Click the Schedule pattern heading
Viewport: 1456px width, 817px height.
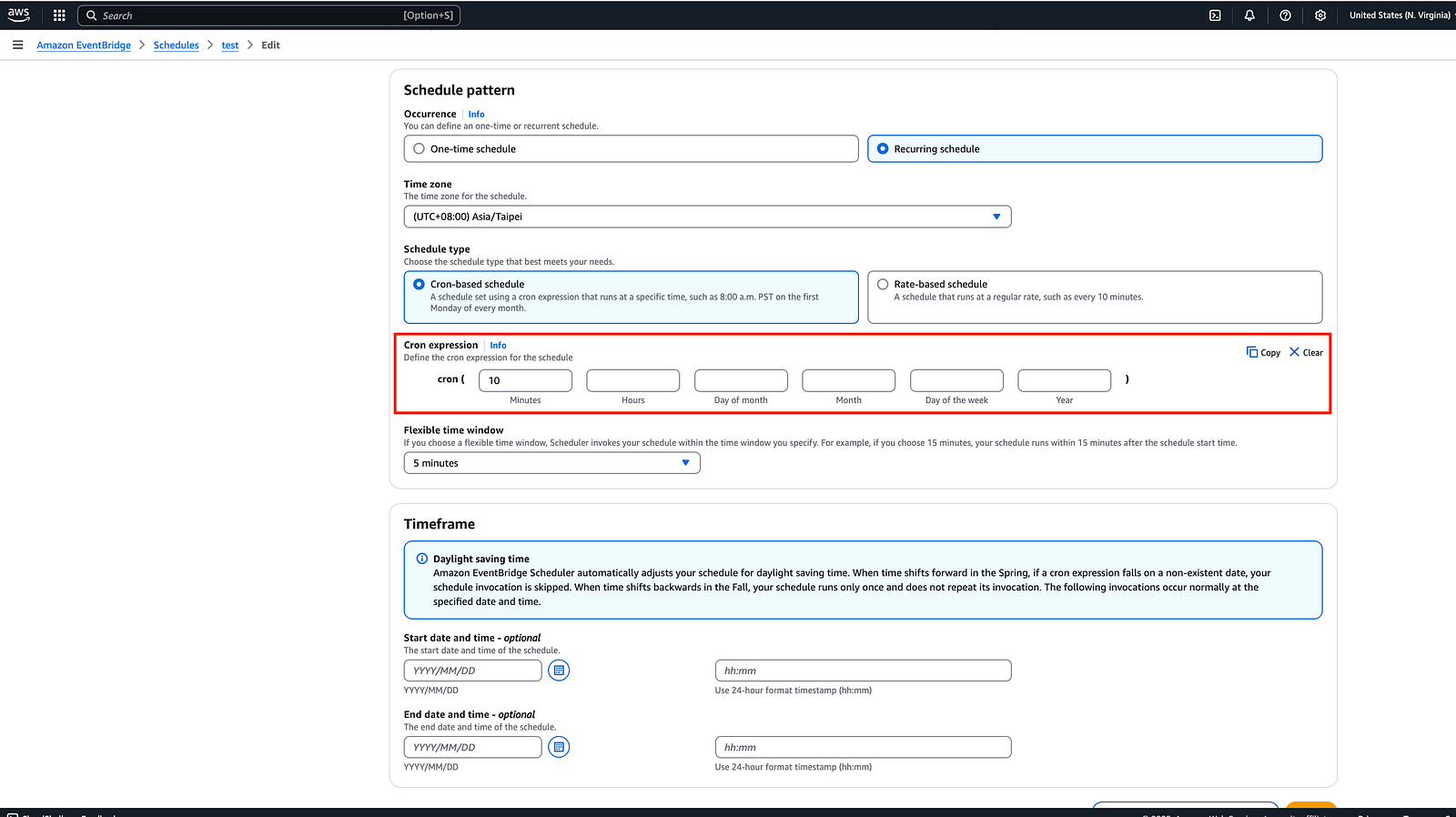tap(460, 90)
